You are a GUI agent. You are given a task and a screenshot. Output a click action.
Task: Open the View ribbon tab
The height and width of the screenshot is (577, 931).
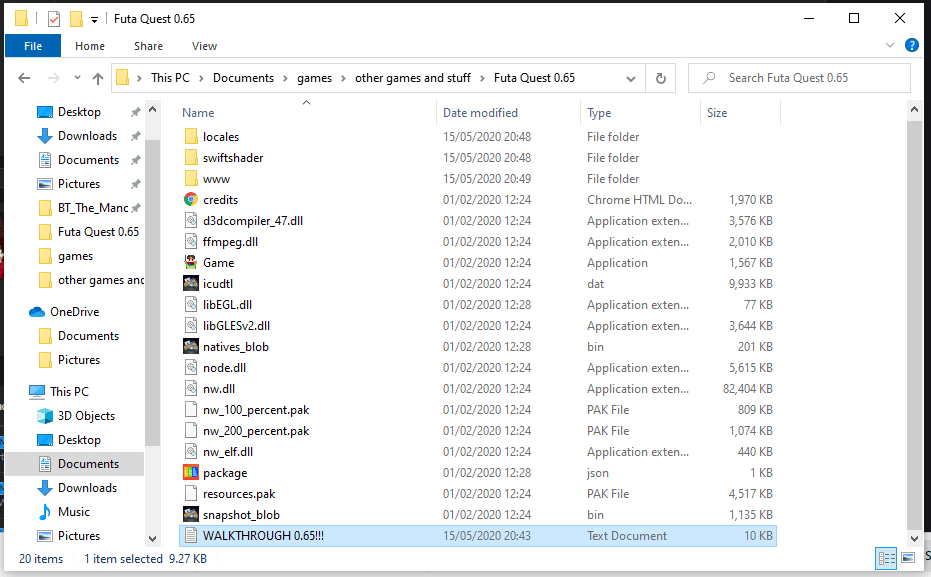coord(204,46)
